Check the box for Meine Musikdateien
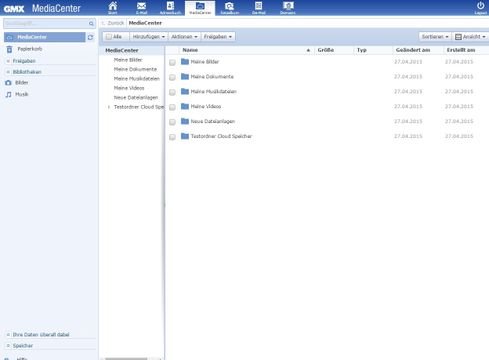This screenshot has width=489, height=360. [172, 92]
